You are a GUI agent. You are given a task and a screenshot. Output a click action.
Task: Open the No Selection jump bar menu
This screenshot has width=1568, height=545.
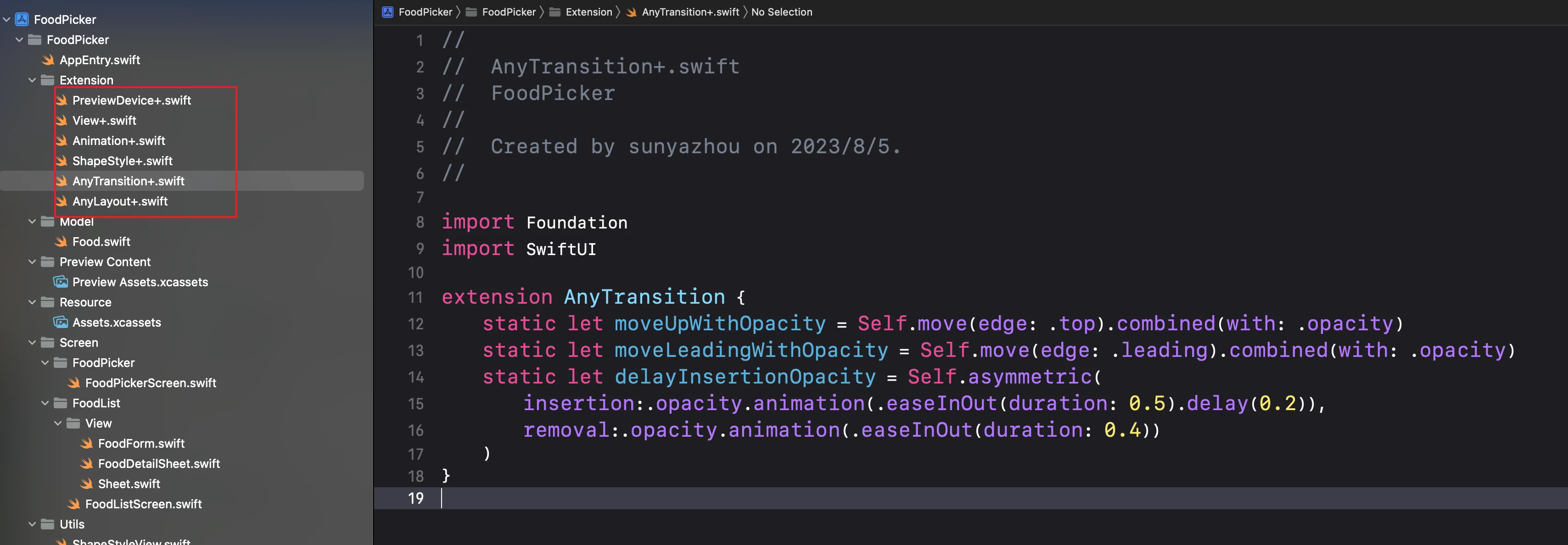(781, 12)
